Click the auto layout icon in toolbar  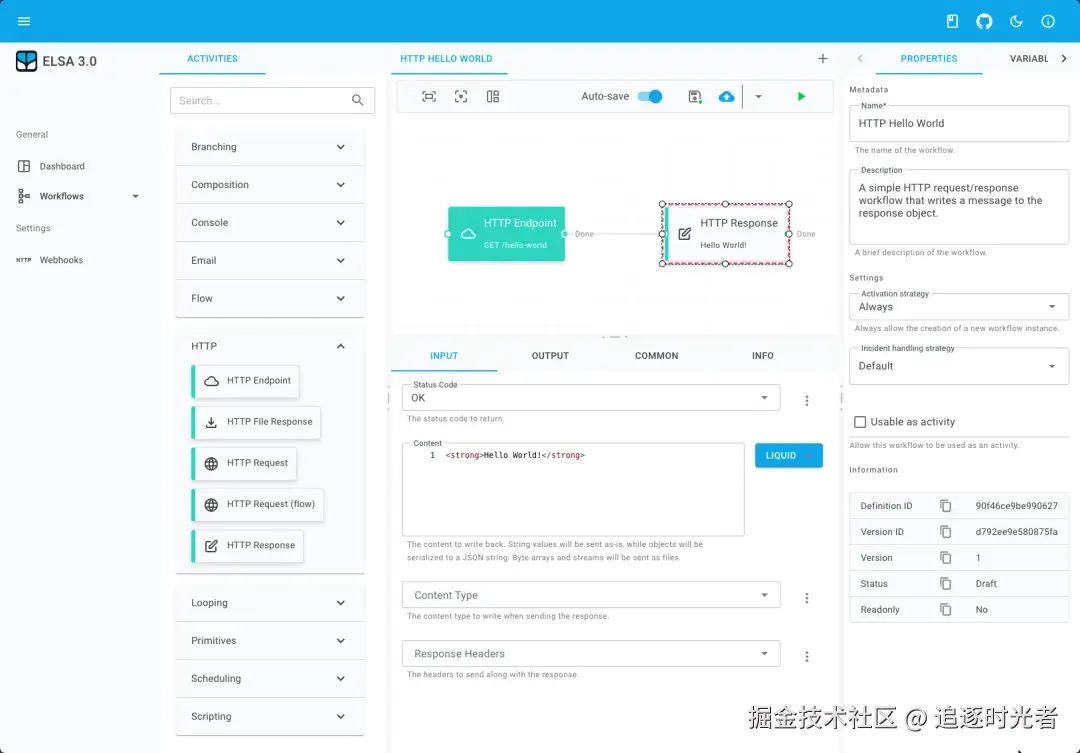click(x=492, y=96)
